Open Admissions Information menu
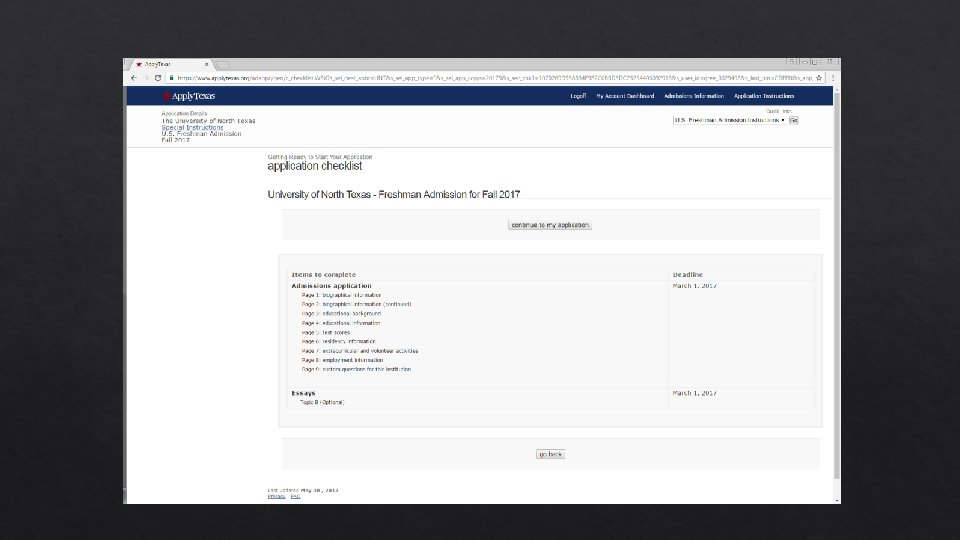Image resolution: width=960 pixels, height=540 pixels. [694, 96]
